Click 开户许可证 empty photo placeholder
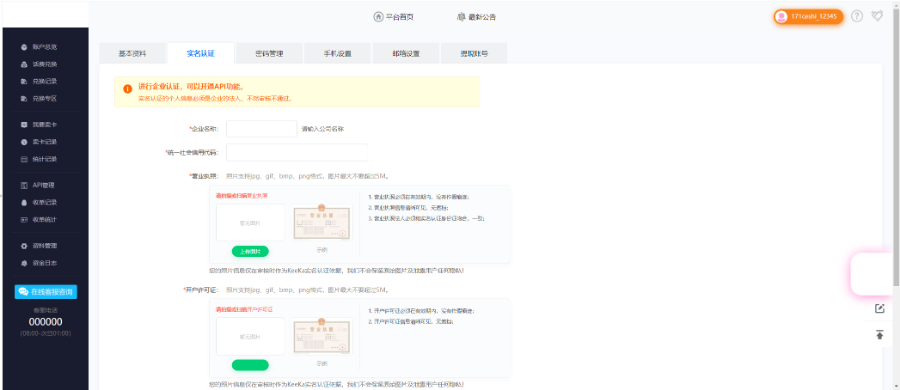Screen dimensions: 900x390 (x=250, y=337)
